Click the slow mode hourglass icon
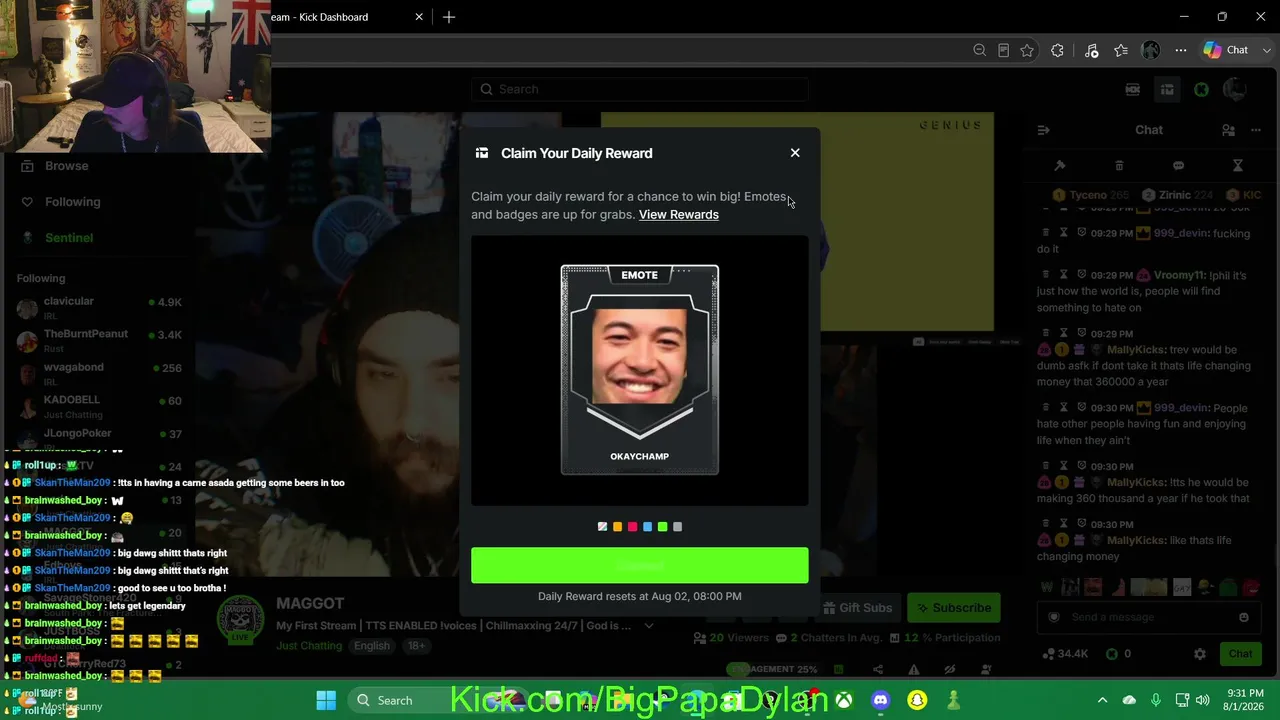The height and width of the screenshot is (720, 1280). click(x=1237, y=166)
